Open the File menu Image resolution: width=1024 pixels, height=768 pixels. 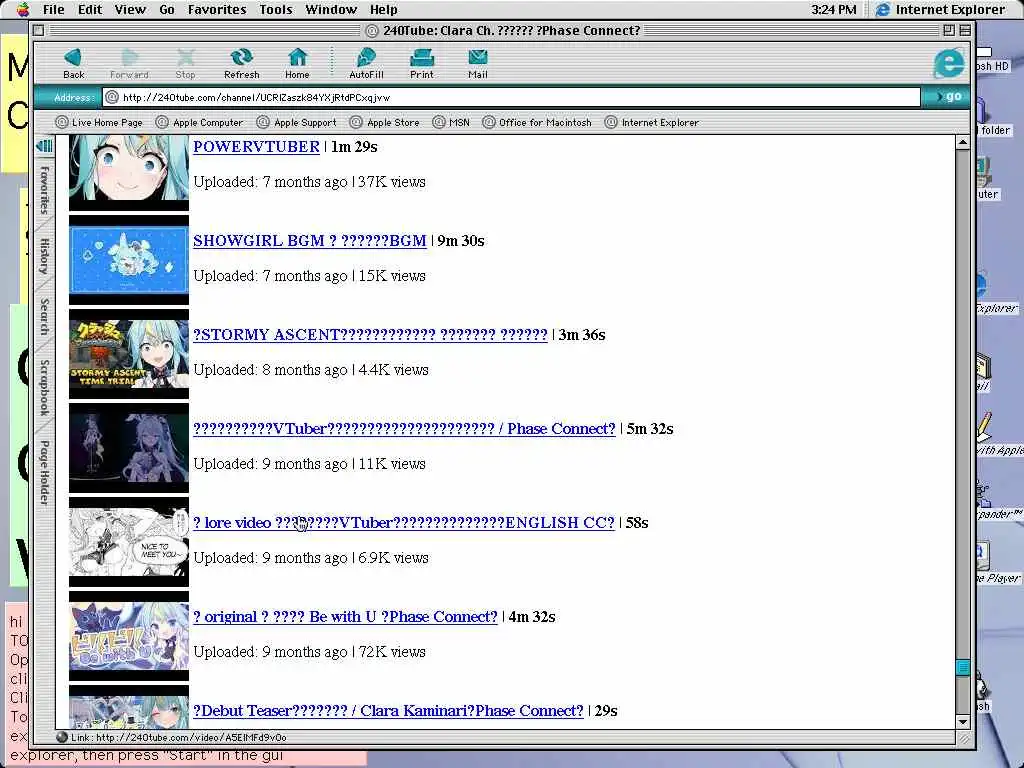(54, 9)
